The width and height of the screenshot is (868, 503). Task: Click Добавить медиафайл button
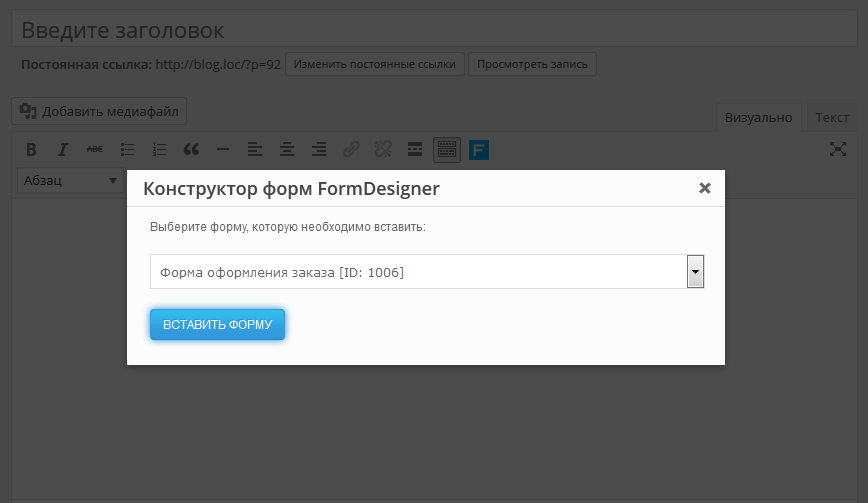(99, 111)
